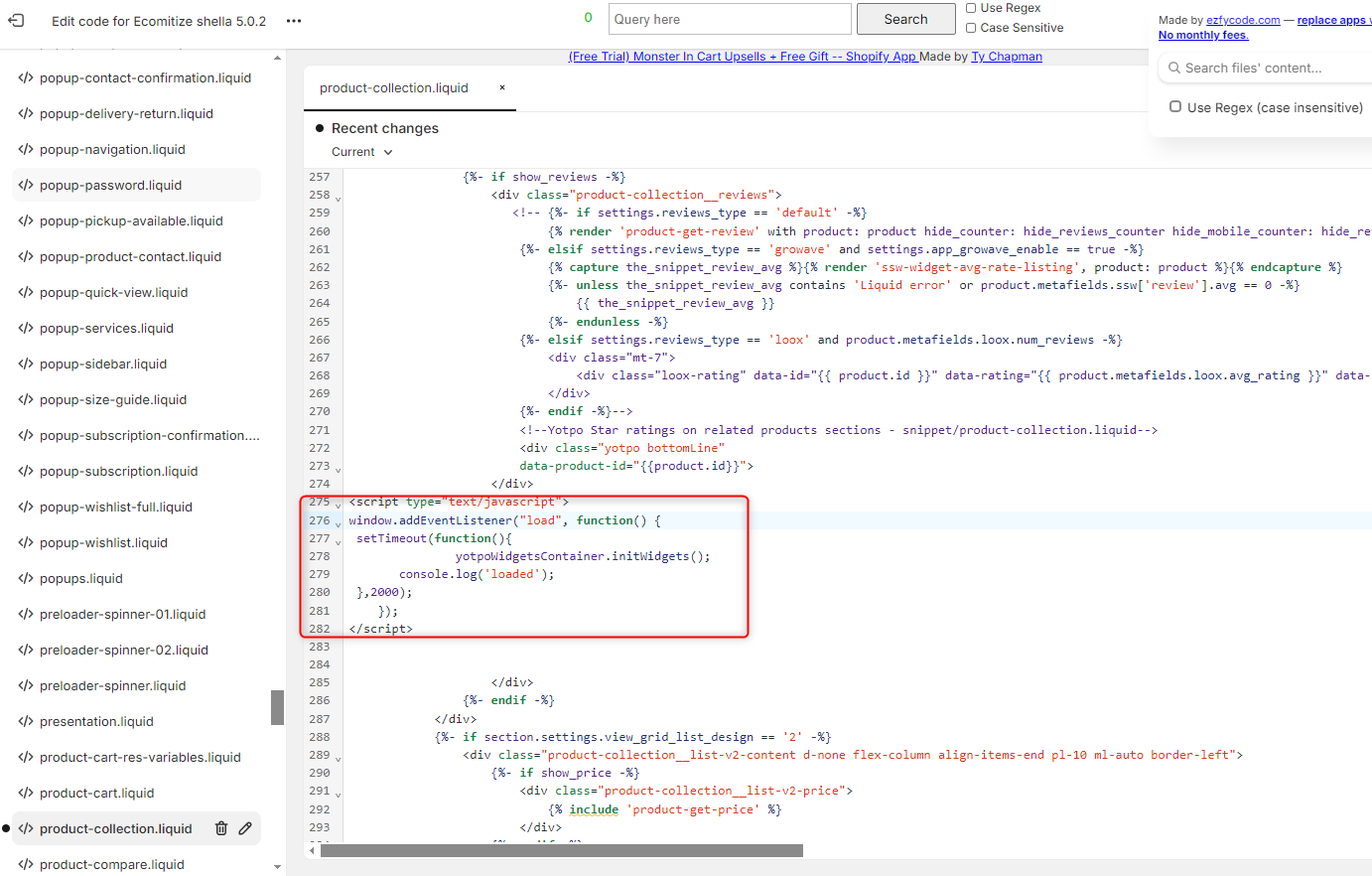The height and width of the screenshot is (876, 1372).
Task: Click left scroll arrow of code scrollbar
Action: click(x=313, y=850)
